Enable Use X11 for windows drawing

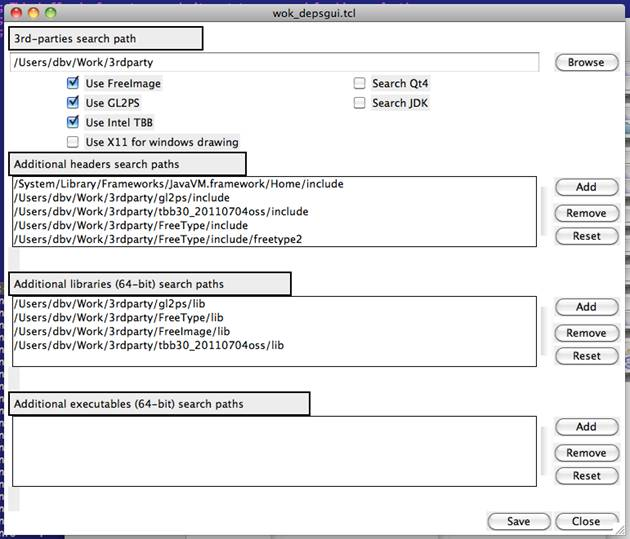[73, 142]
